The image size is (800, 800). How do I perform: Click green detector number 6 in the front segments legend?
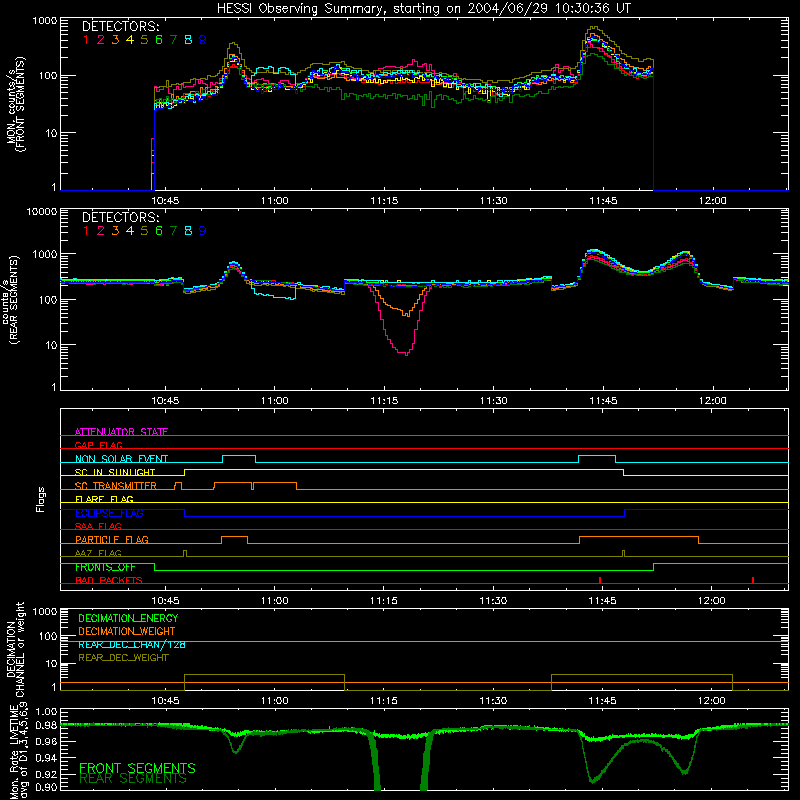pyautogui.click(x=159, y=40)
